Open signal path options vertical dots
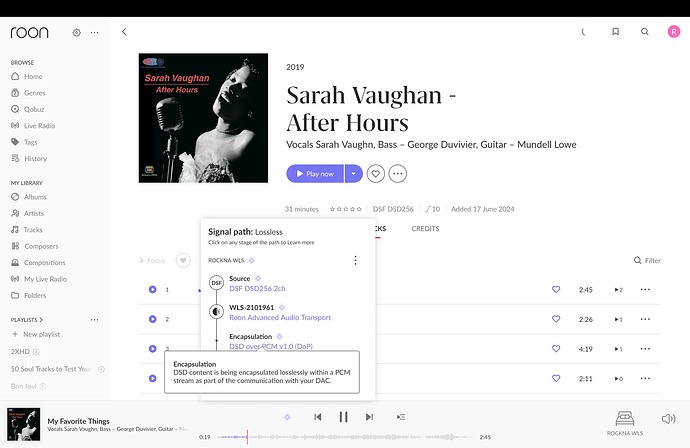The image size is (690, 448). [x=355, y=261]
